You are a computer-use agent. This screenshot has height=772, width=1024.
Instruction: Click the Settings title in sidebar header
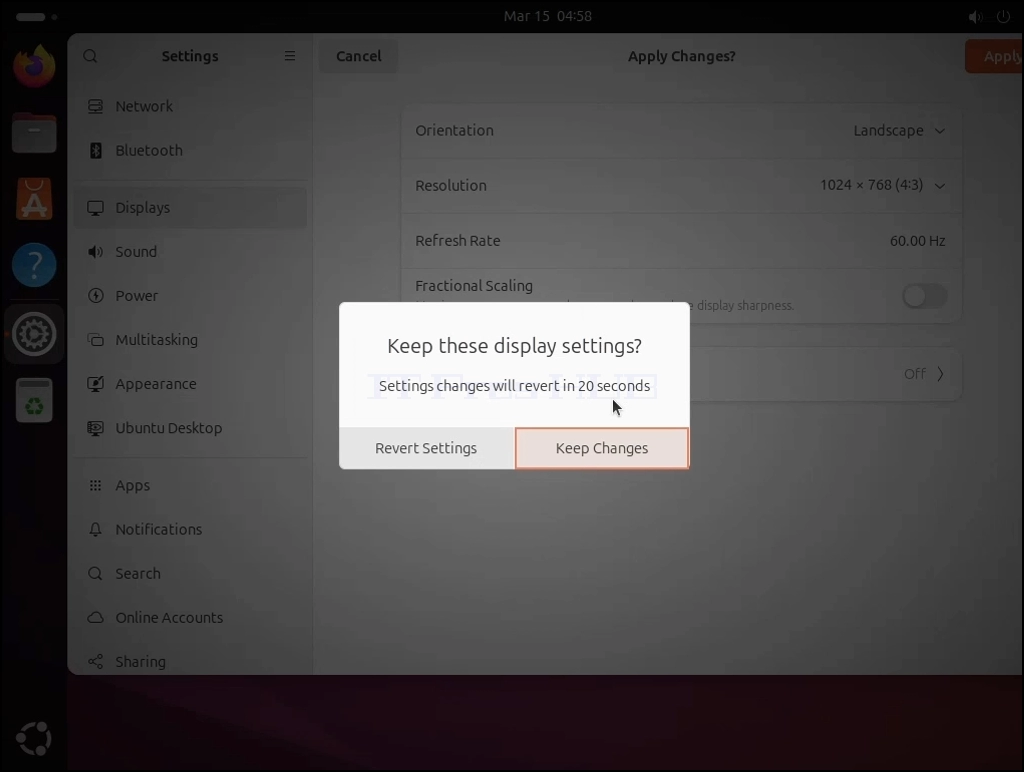tap(190, 56)
